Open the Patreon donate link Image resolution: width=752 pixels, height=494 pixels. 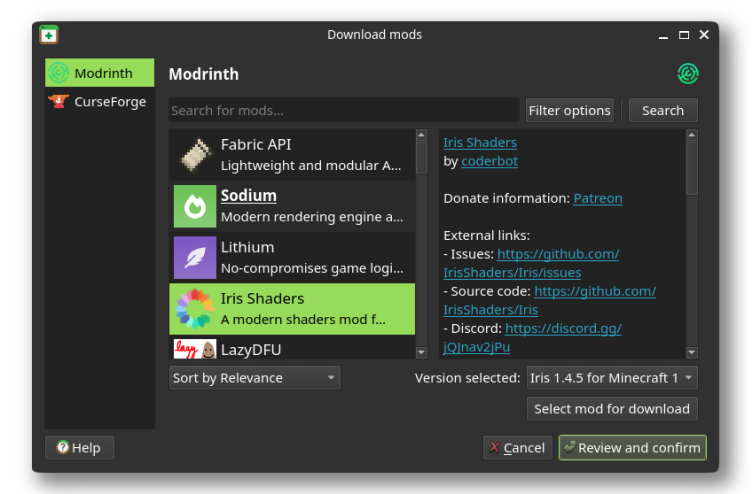598,198
